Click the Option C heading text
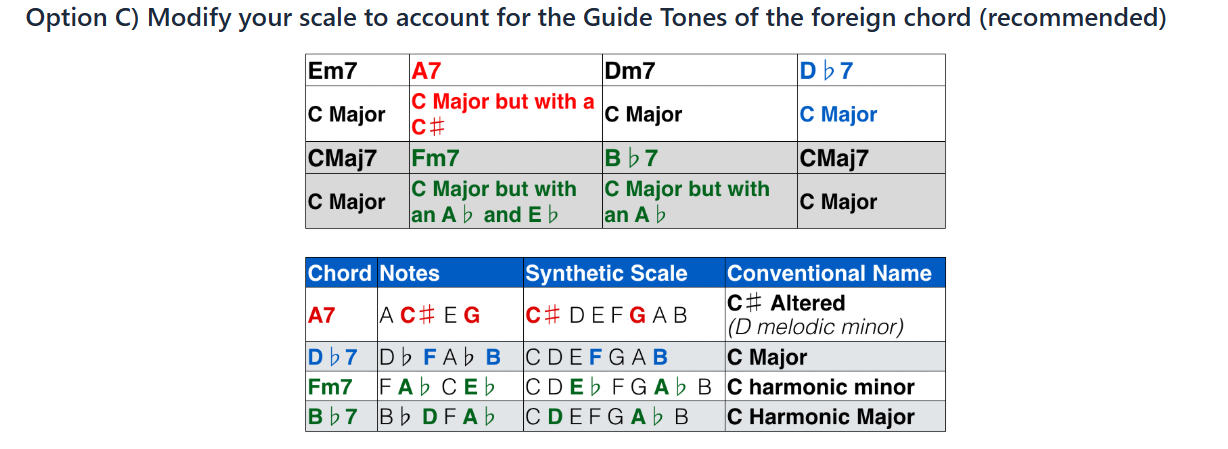 (x=595, y=19)
